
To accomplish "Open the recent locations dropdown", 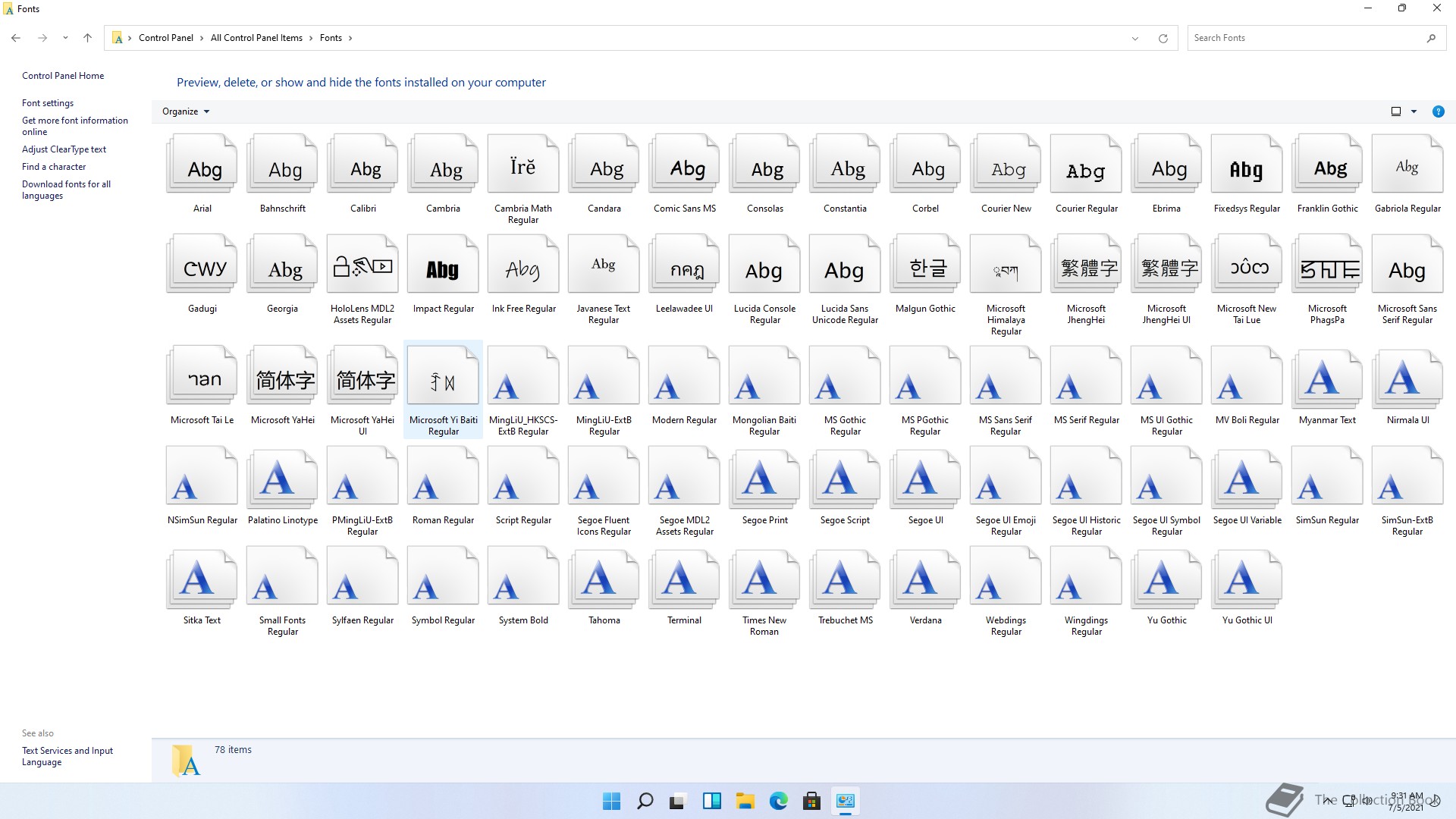I will pyautogui.click(x=65, y=38).
